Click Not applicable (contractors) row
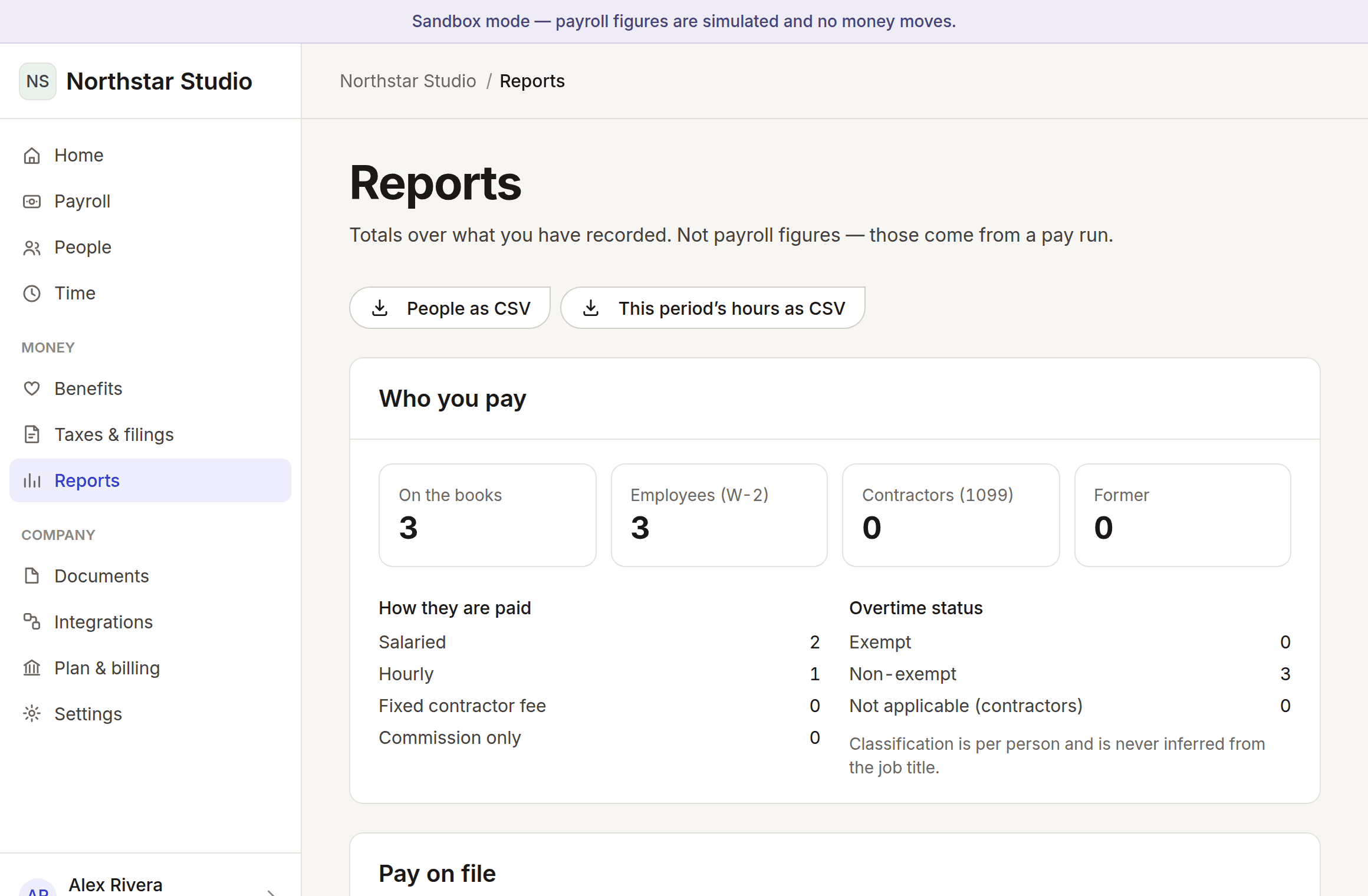1368x896 pixels. [x=1070, y=706]
